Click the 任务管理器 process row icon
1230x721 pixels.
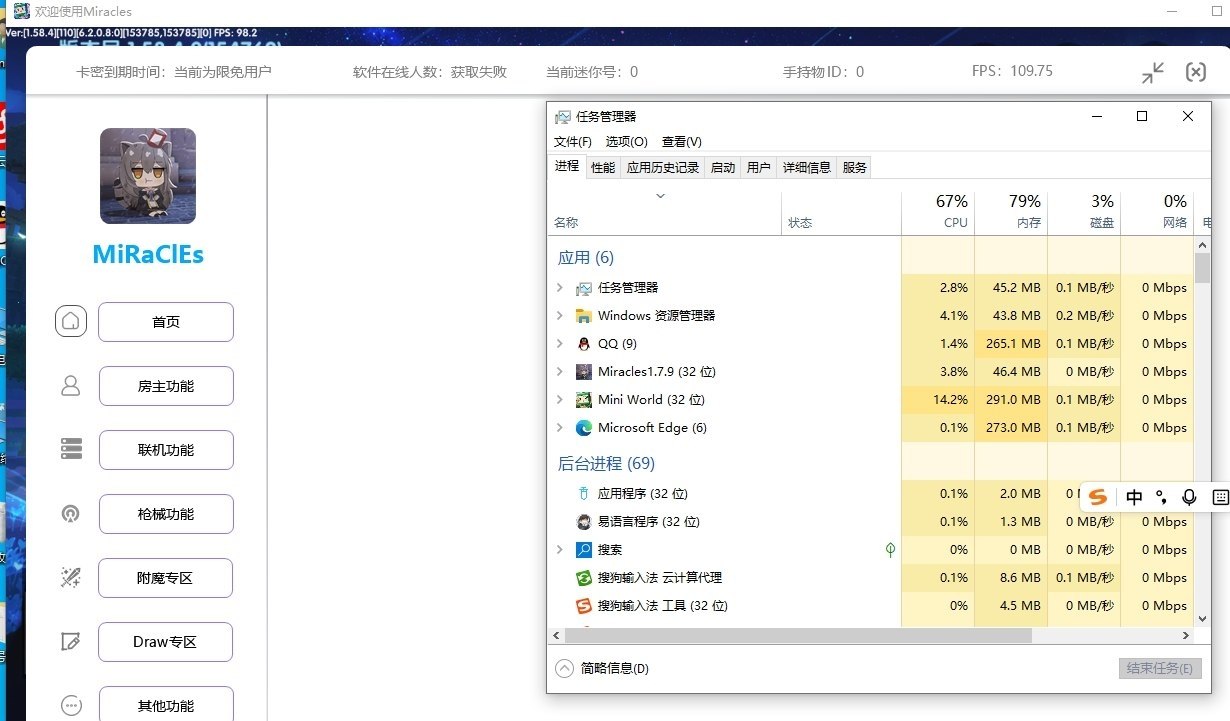[584, 288]
